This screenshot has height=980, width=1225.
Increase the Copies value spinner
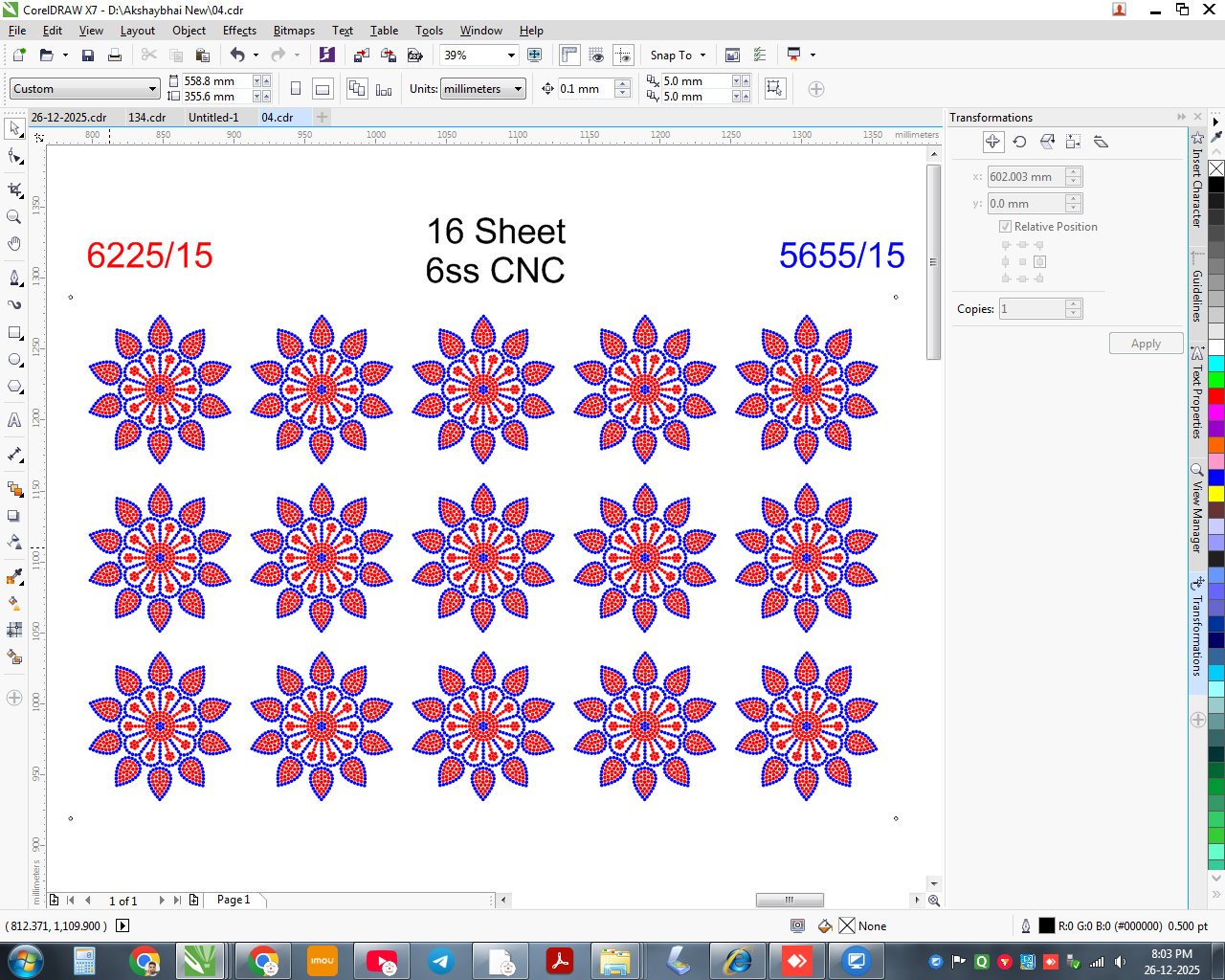click(x=1074, y=304)
